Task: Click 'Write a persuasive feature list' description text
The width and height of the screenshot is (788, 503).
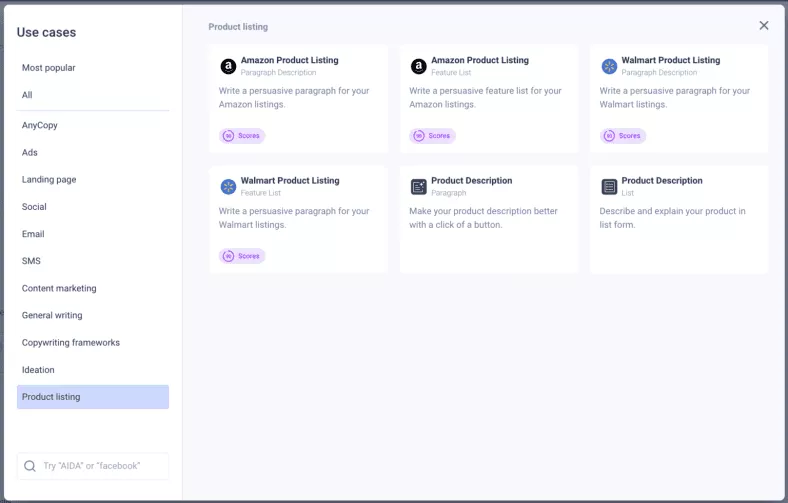Action: pos(485,97)
